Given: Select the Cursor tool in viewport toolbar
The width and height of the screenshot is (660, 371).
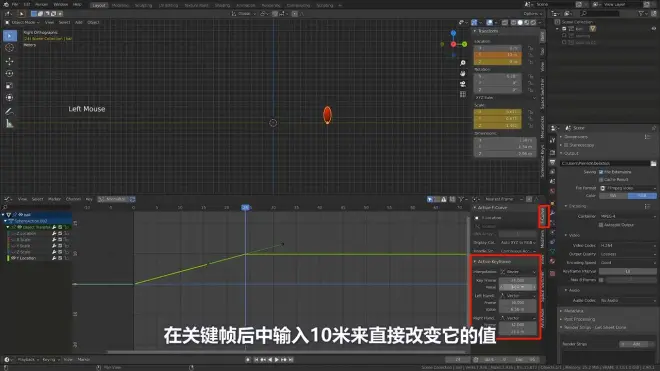Looking at the screenshot, I should point(9,48).
